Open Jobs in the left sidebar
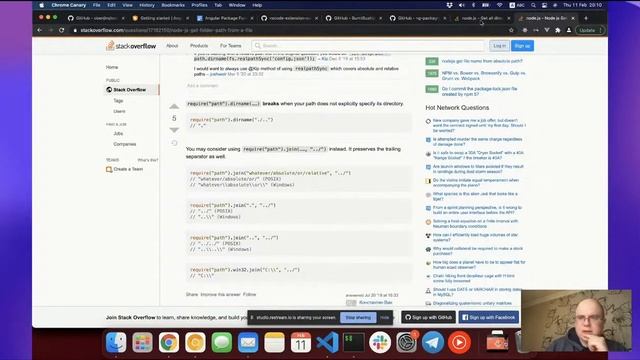Screen dimensions: 640x360 pyautogui.click(x=118, y=133)
